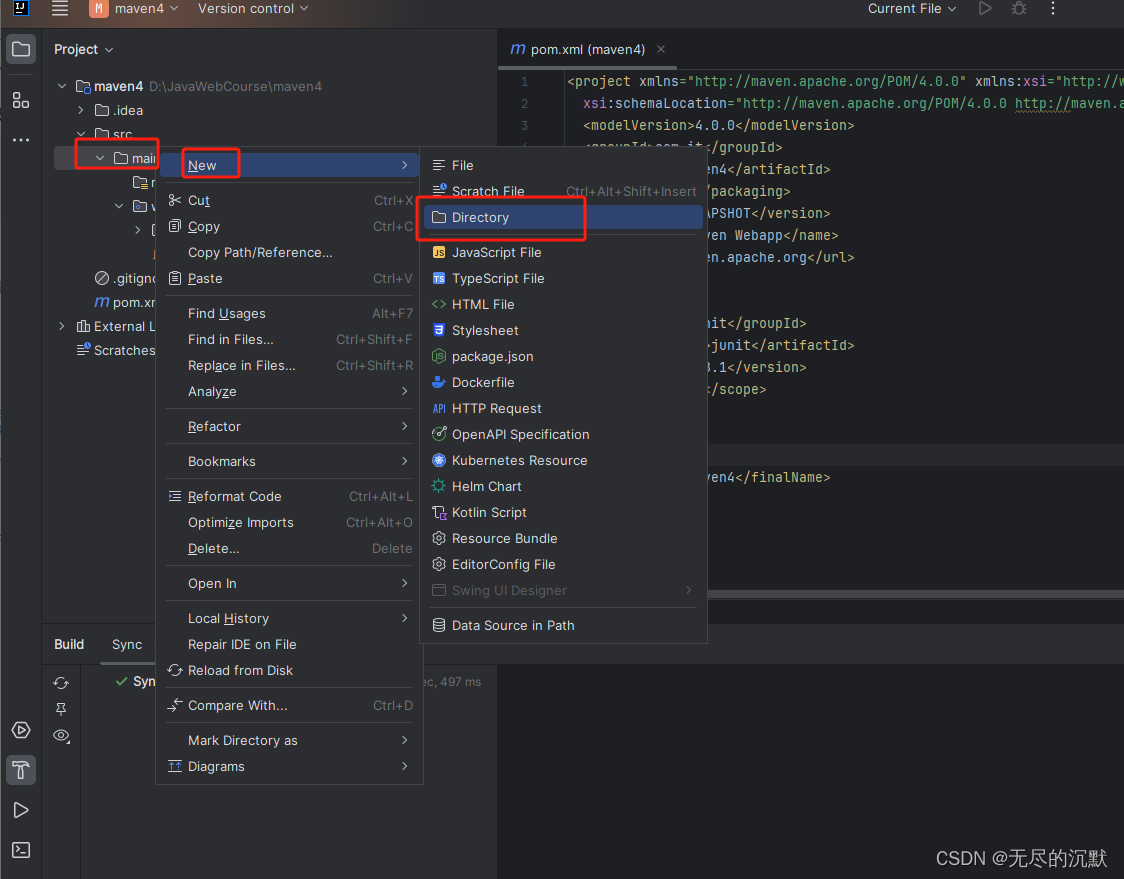Show more tool windows ellipsis
The height and width of the screenshot is (879, 1124).
(21, 140)
